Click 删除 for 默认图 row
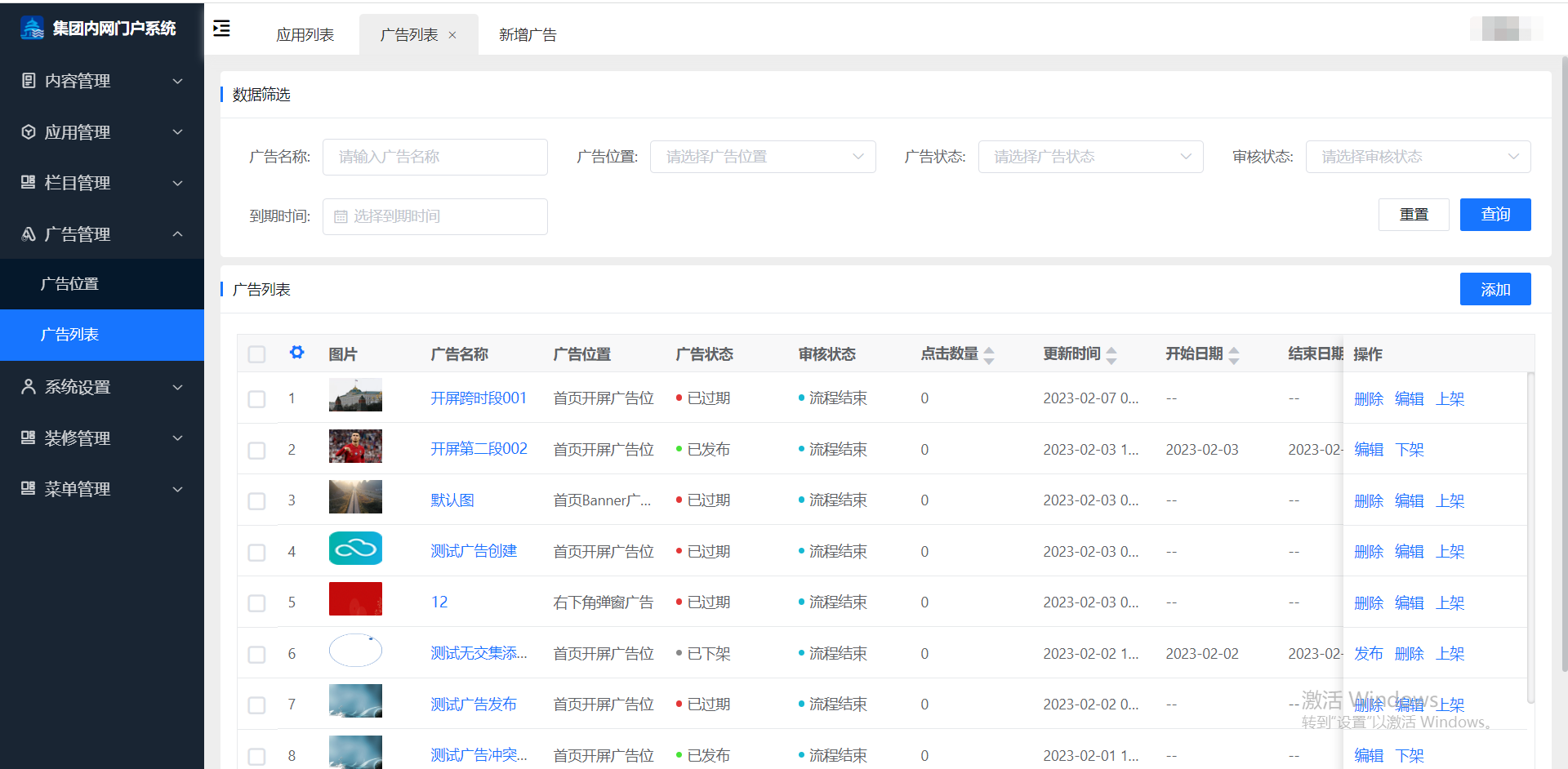This screenshot has height=769, width=1568. 1369,500
